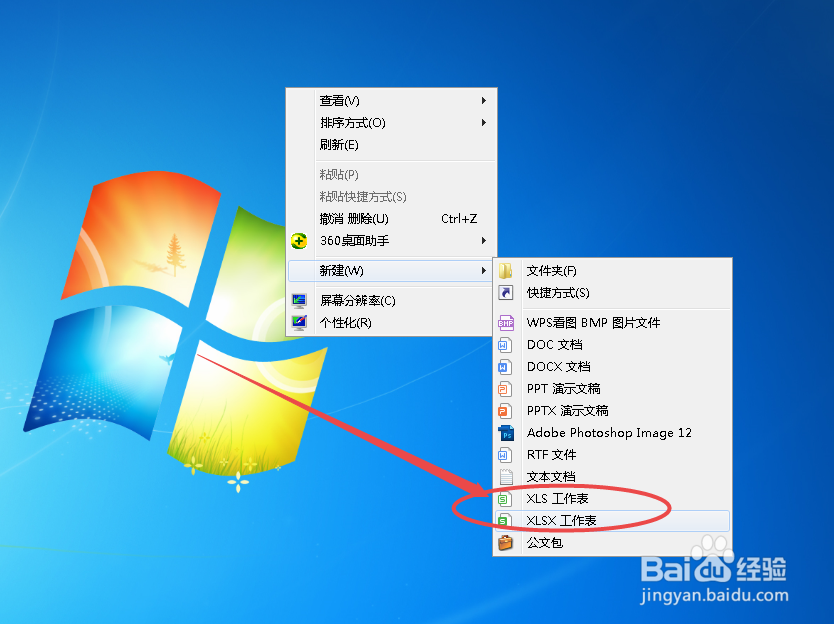This screenshot has height=624, width=834.
Task: Create a new 快捷方式(S)
Action: (612, 293)
